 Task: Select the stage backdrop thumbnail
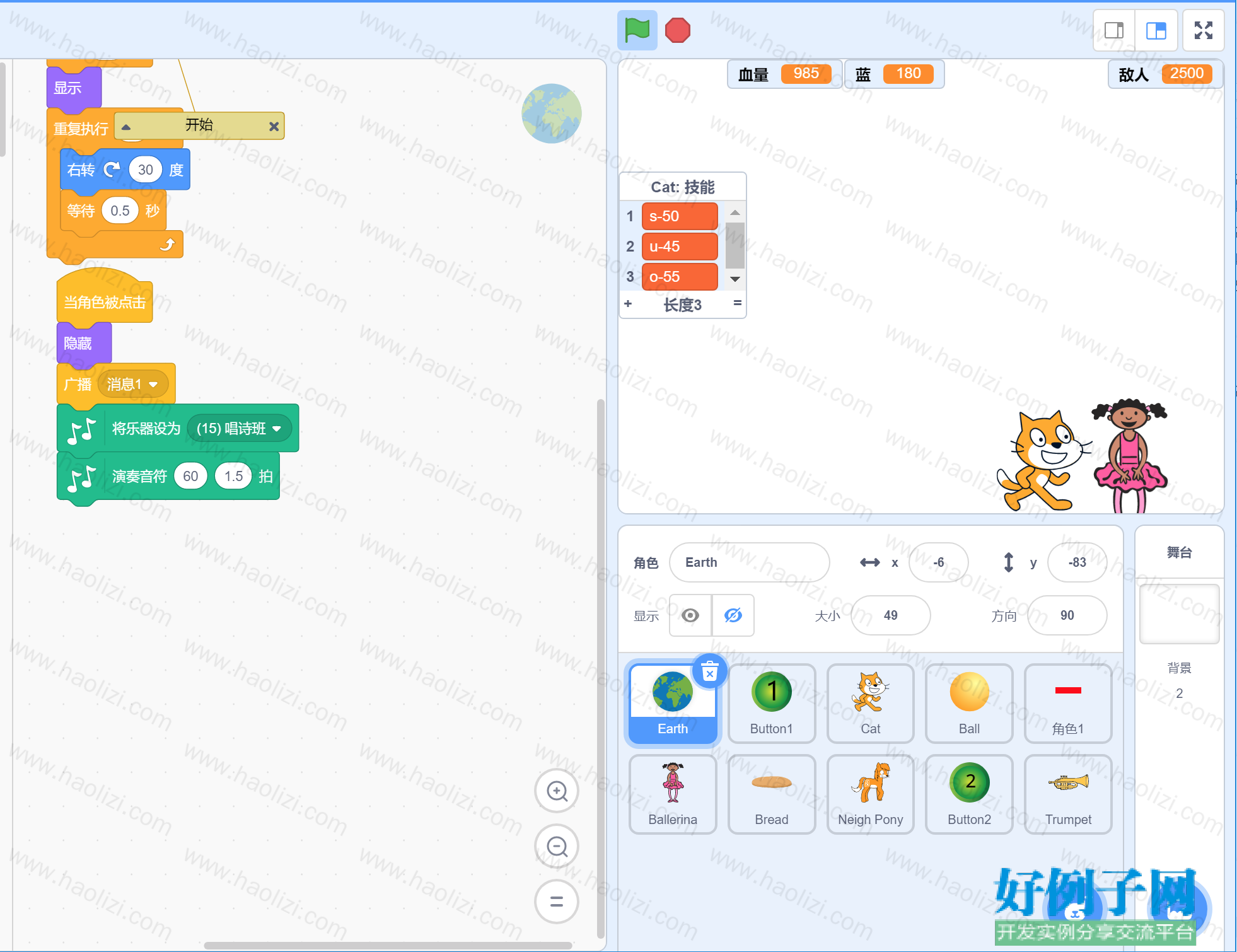(1179, 613)
